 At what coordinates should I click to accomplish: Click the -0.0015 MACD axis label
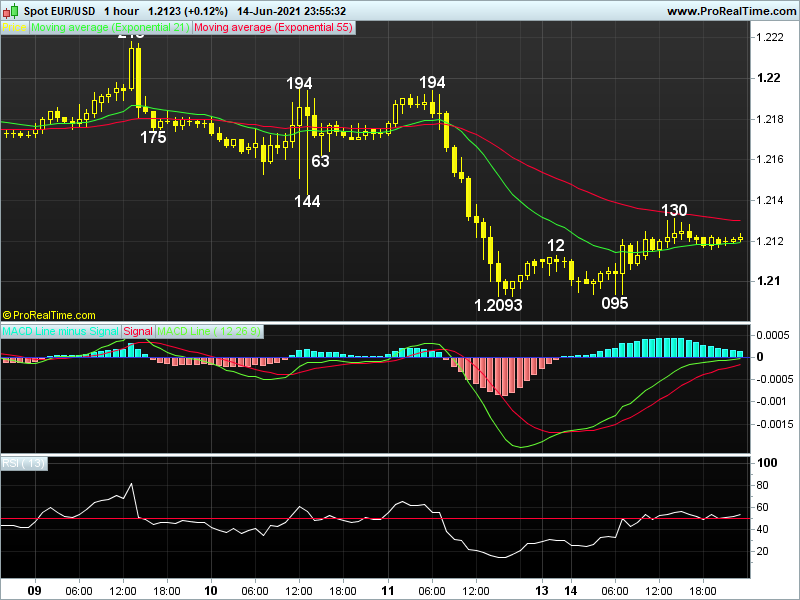(x=774, y=424)
